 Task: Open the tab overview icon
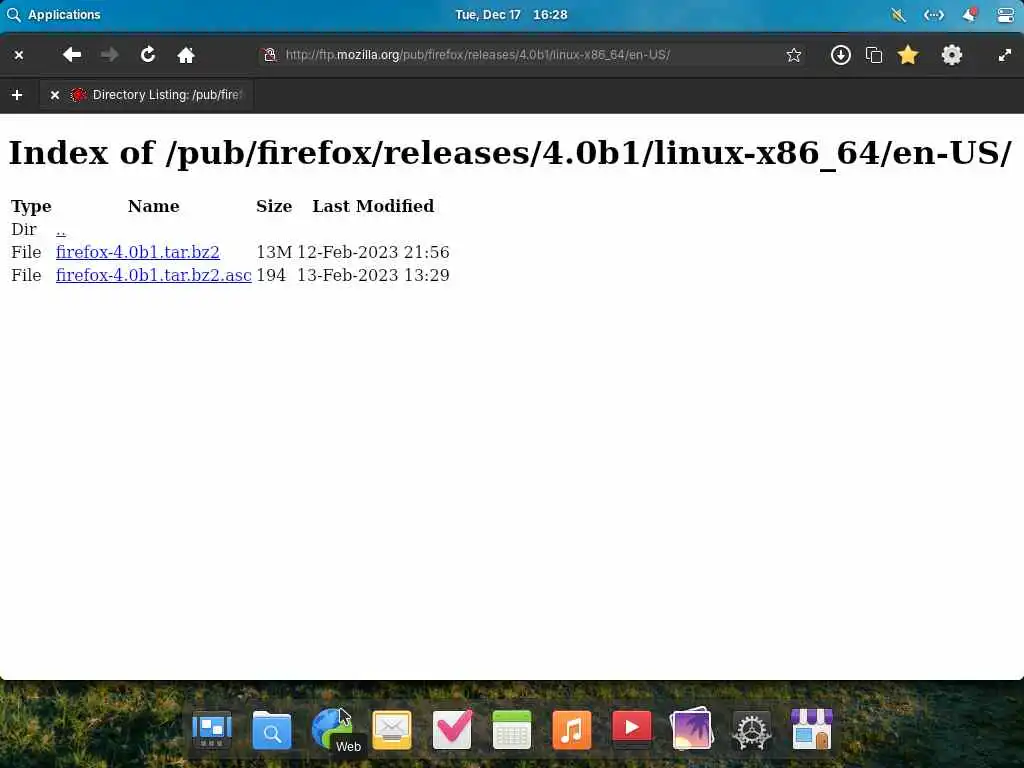(874, 55)
